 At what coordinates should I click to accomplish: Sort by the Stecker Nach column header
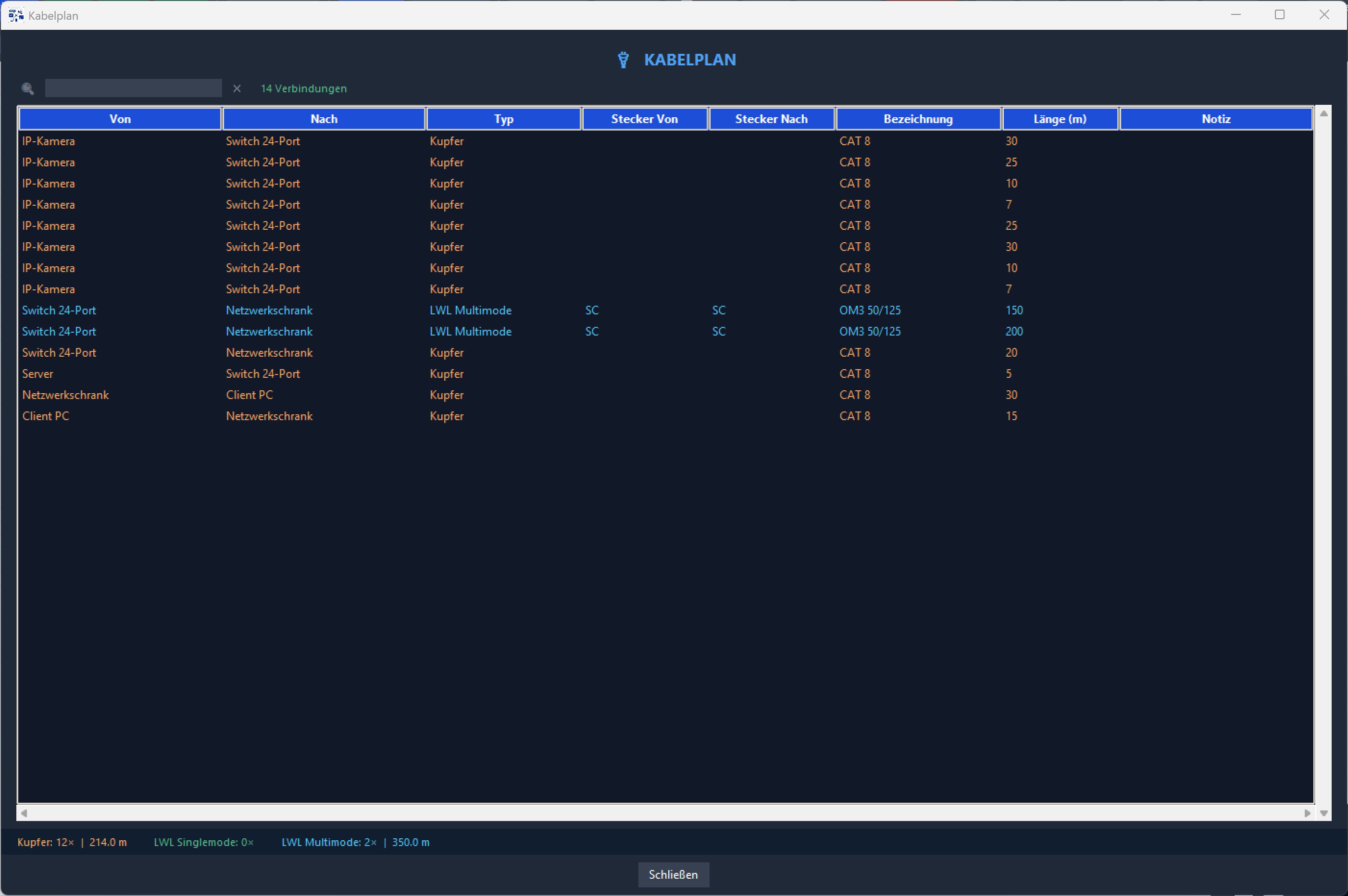click(x=772, y=119)
